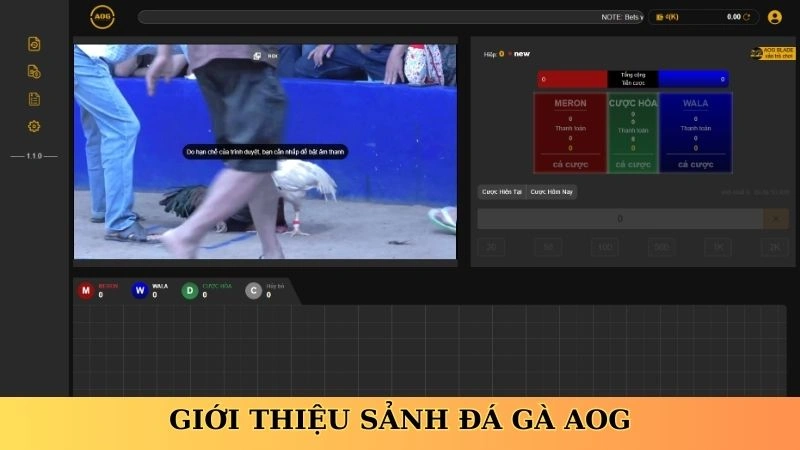Select the 20 chip amount

coord(491,247)
